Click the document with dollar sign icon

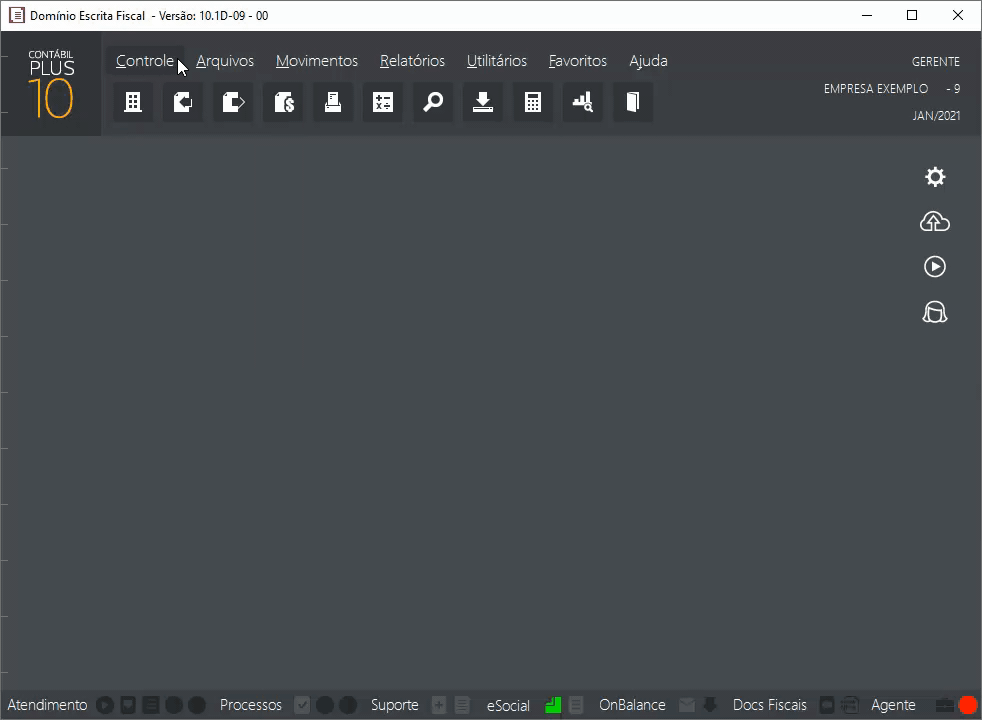click(283, 102)
